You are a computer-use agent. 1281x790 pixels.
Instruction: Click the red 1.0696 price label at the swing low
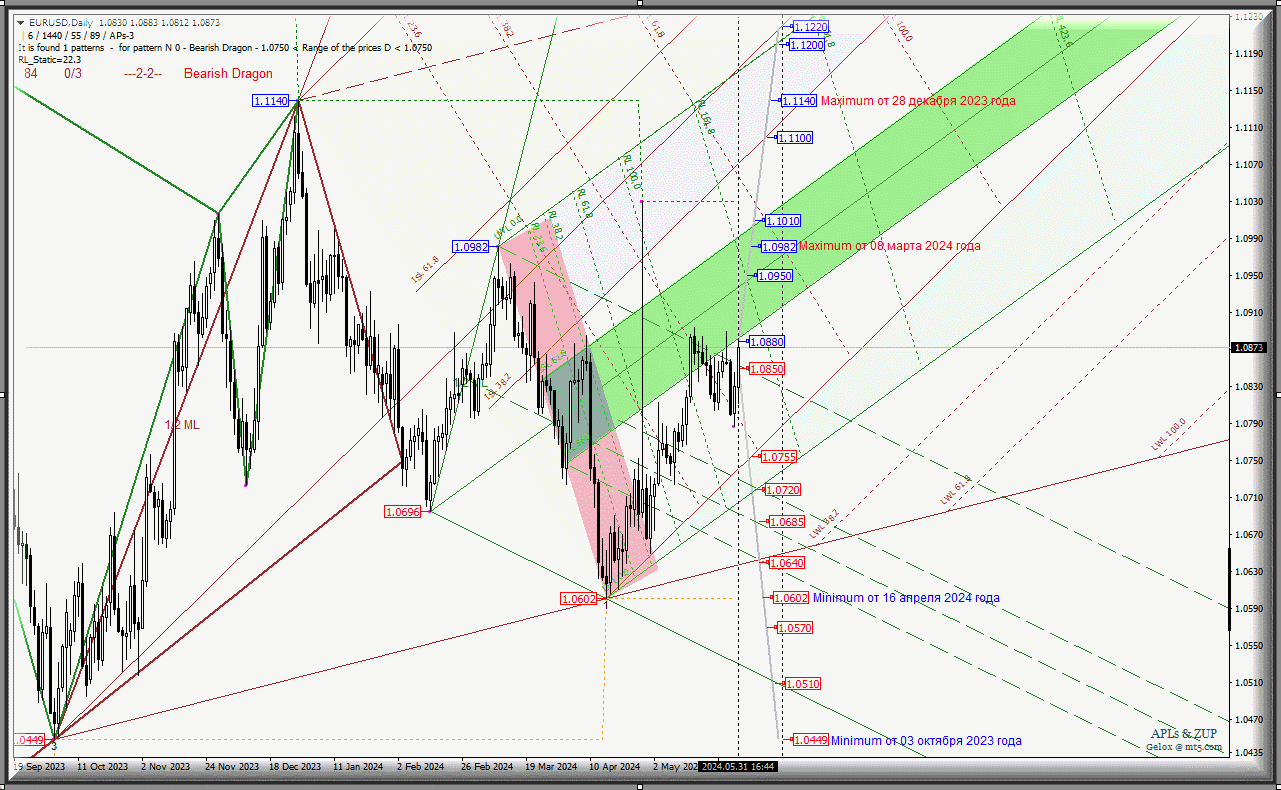click(404, 512)
